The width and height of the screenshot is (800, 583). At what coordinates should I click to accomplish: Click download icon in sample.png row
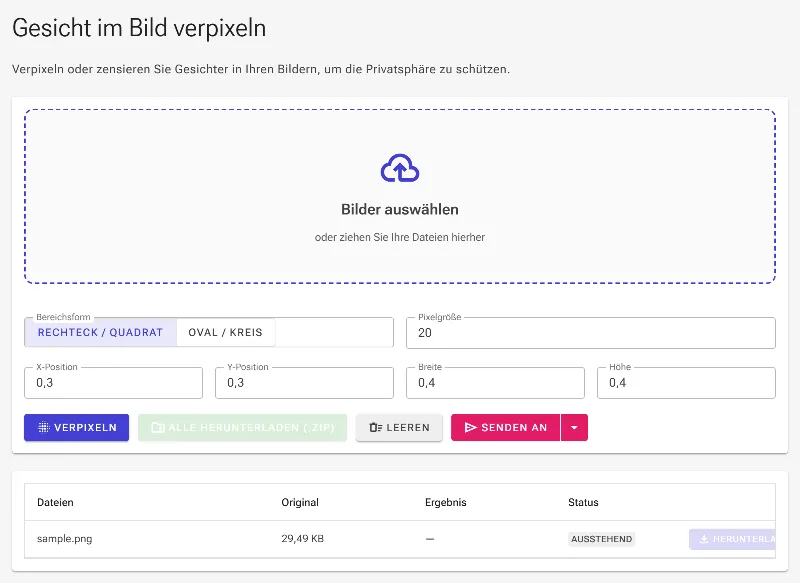coord(704,539)
